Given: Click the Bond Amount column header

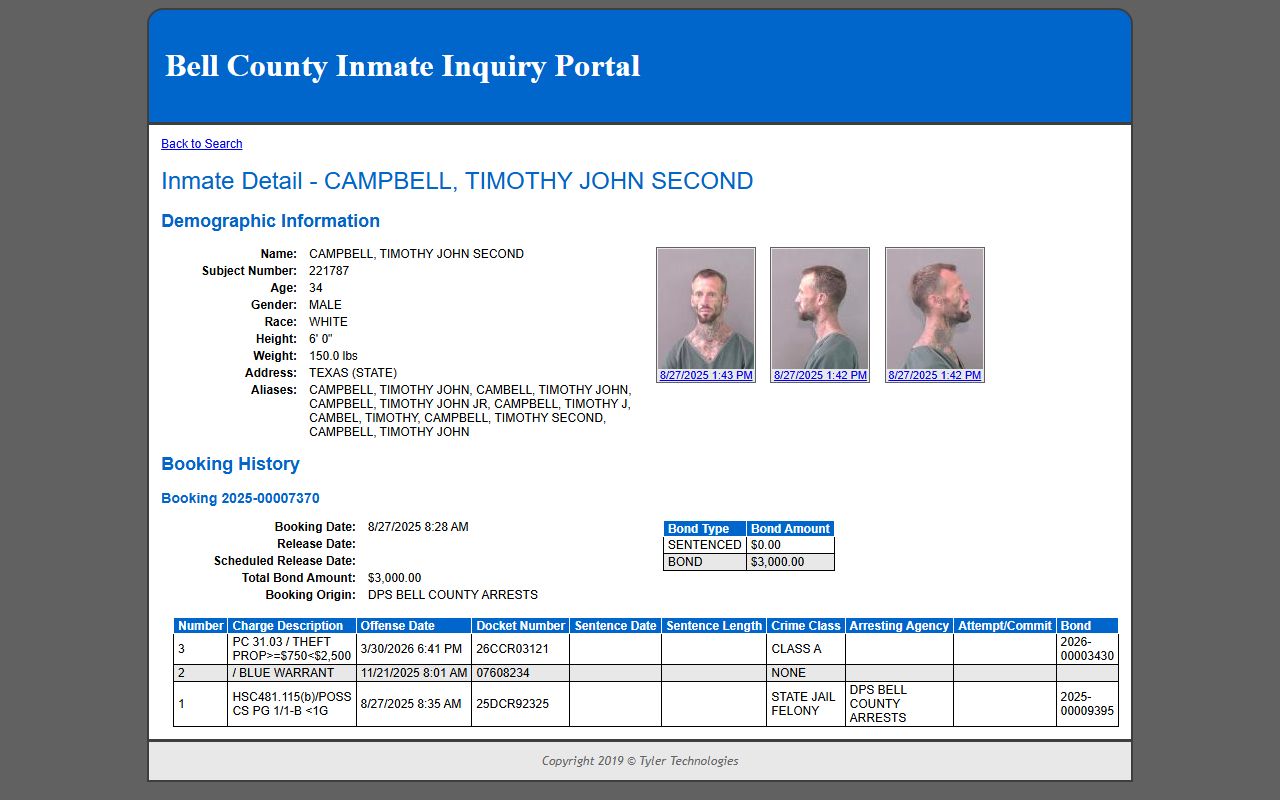Looking at the screenshot, I should [x=790, y=529].
